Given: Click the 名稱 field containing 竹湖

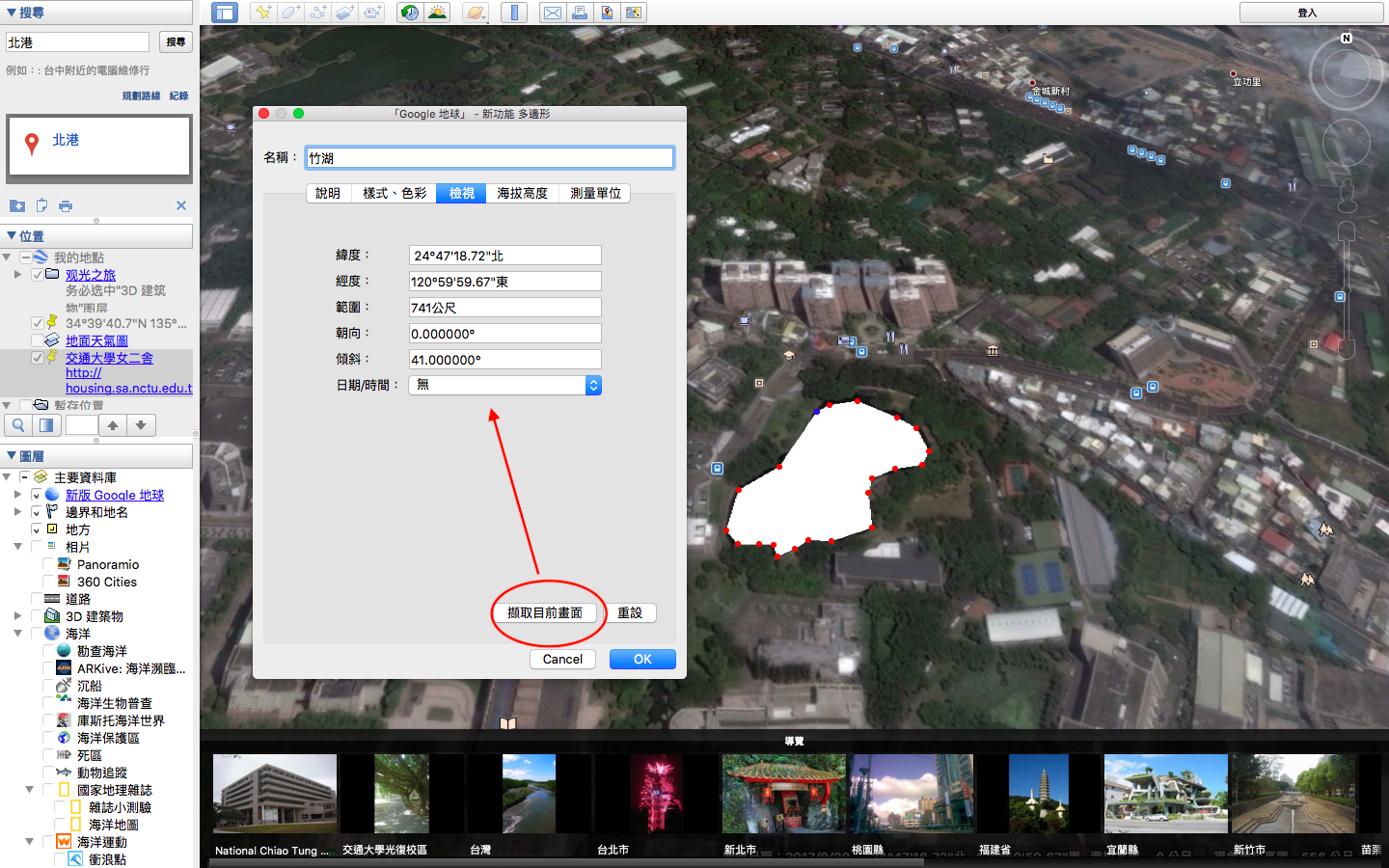Looking at the screenshot, I should (490, 158).
